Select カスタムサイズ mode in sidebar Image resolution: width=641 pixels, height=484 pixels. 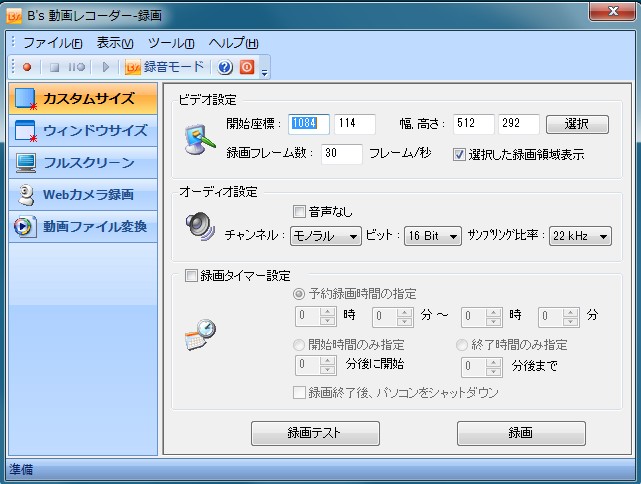83,99
